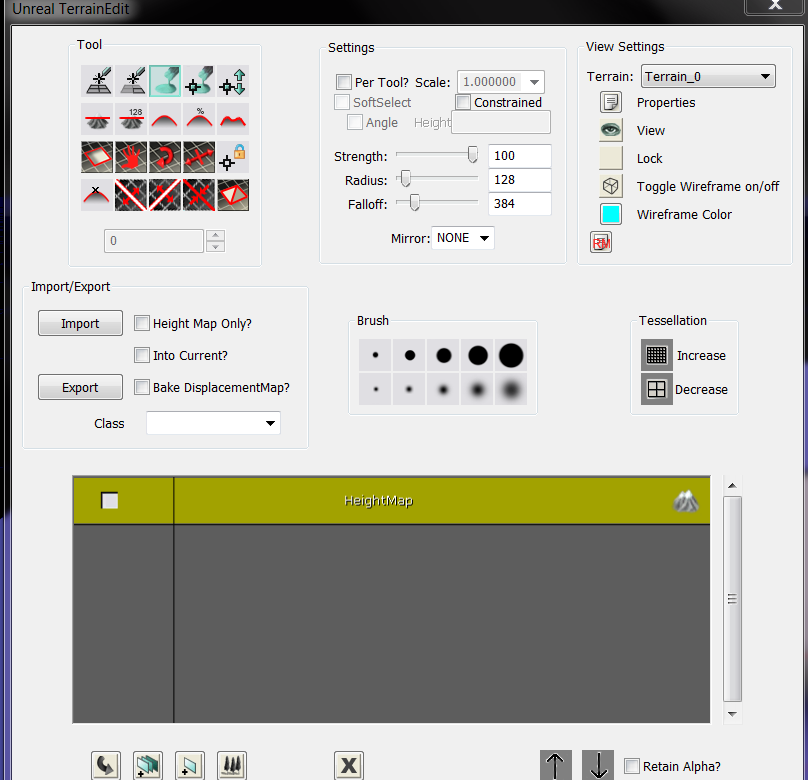This screenshot has height=780, width=808.
Task: Select the largest soft-edged brush
Action: click(511, 389)
